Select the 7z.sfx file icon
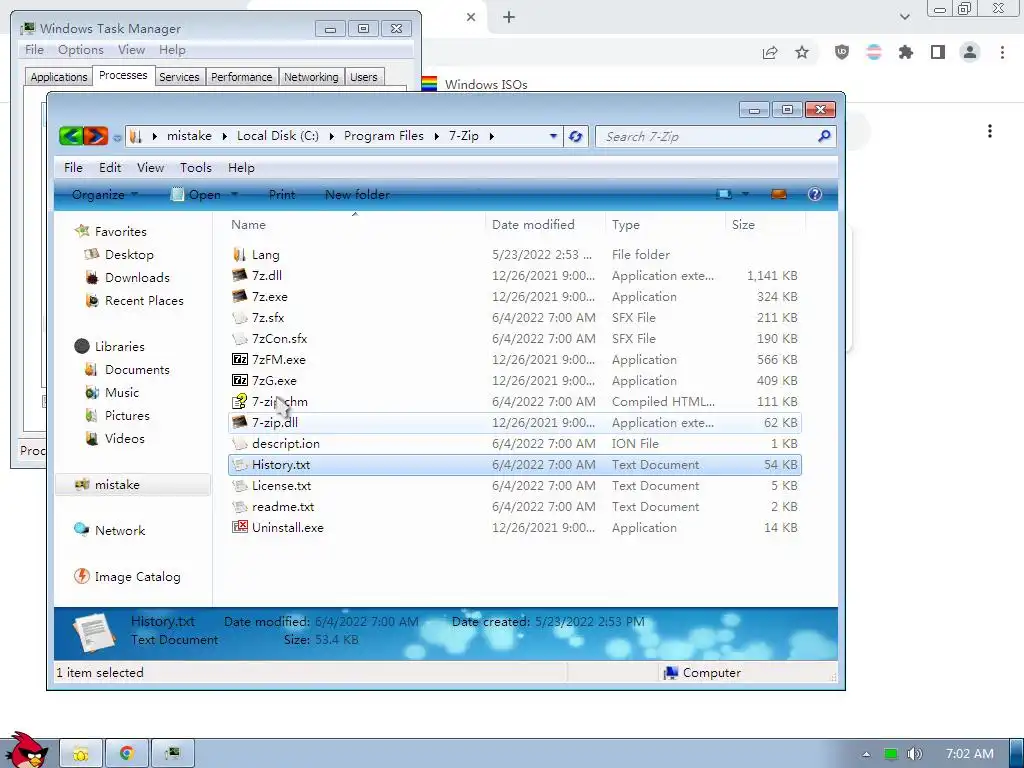Screen dimensions: 1024x768 [x=240, y=317]
